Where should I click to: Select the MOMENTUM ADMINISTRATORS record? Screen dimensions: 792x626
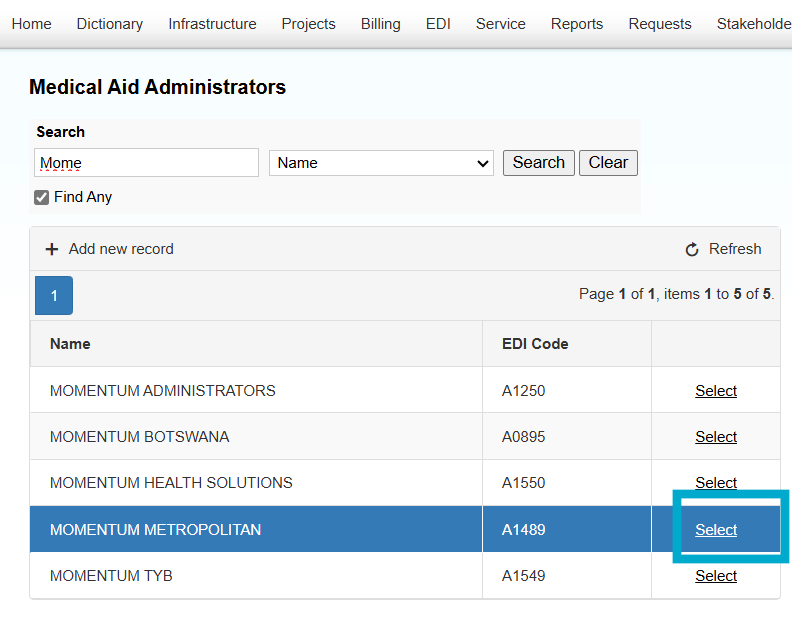coord(716,391)
